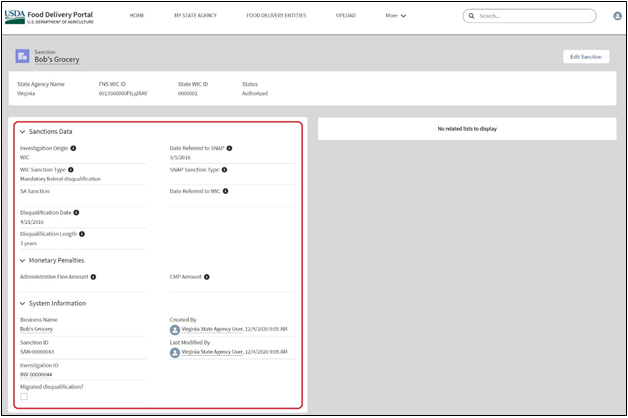The width and height of the screenshot is (628, 418).
Task: Click the Bob's Grocery record title
Action: pyautogui.click(x=57, y=59)
